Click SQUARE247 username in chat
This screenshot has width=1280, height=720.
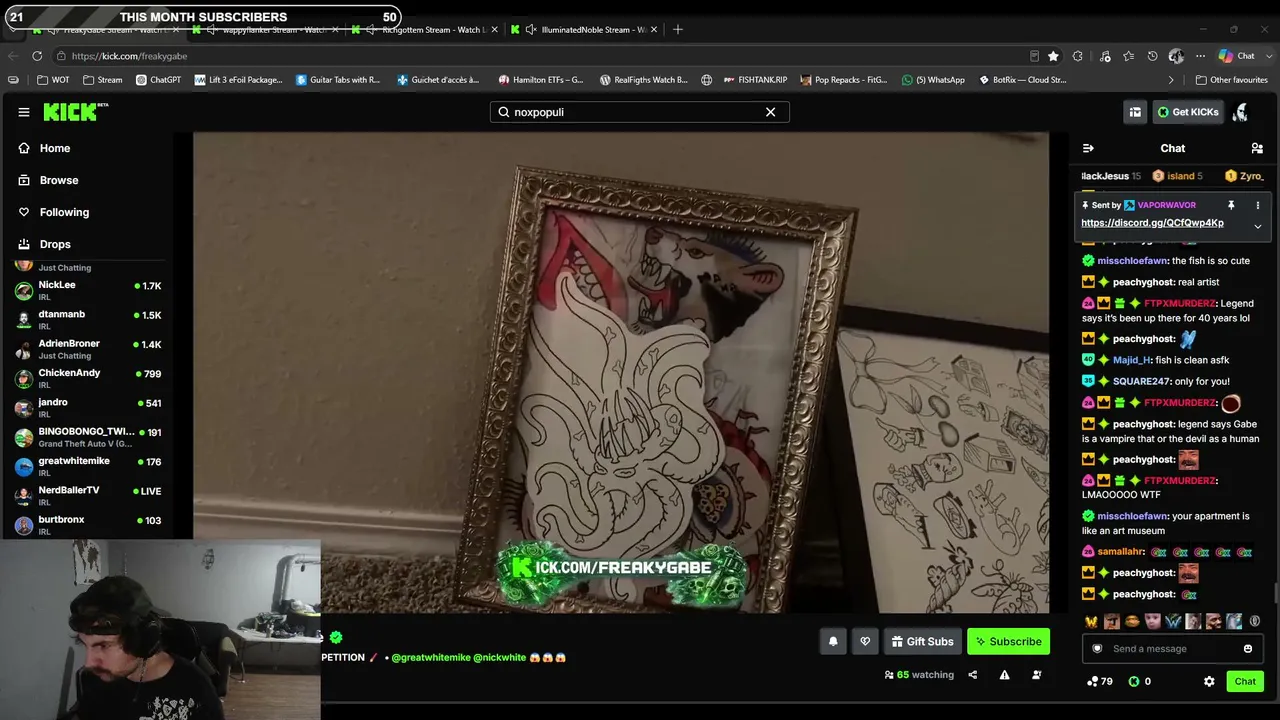(x=1141, y=381)
